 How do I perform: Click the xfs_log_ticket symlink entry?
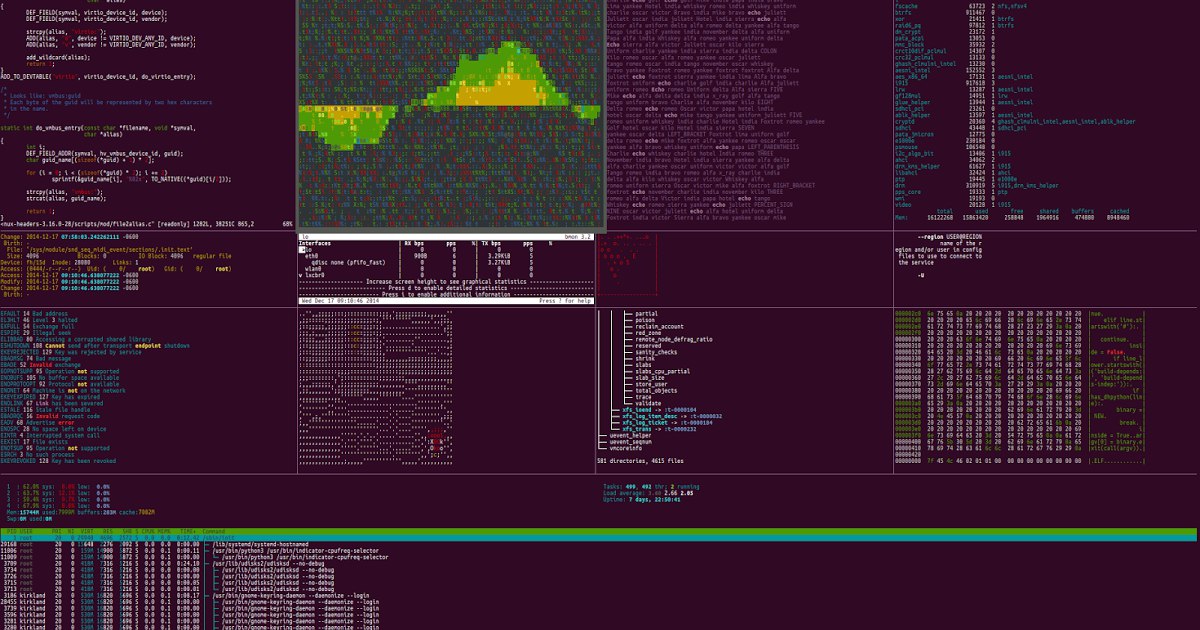click(667, 423)
